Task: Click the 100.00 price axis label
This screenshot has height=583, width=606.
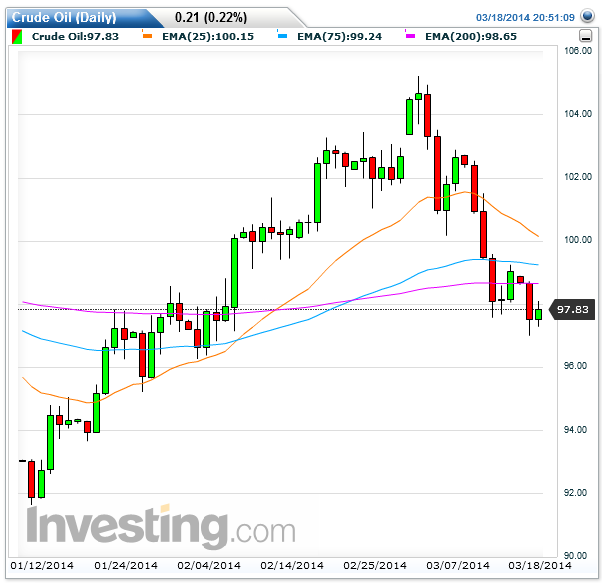Action: click(578, 240)
